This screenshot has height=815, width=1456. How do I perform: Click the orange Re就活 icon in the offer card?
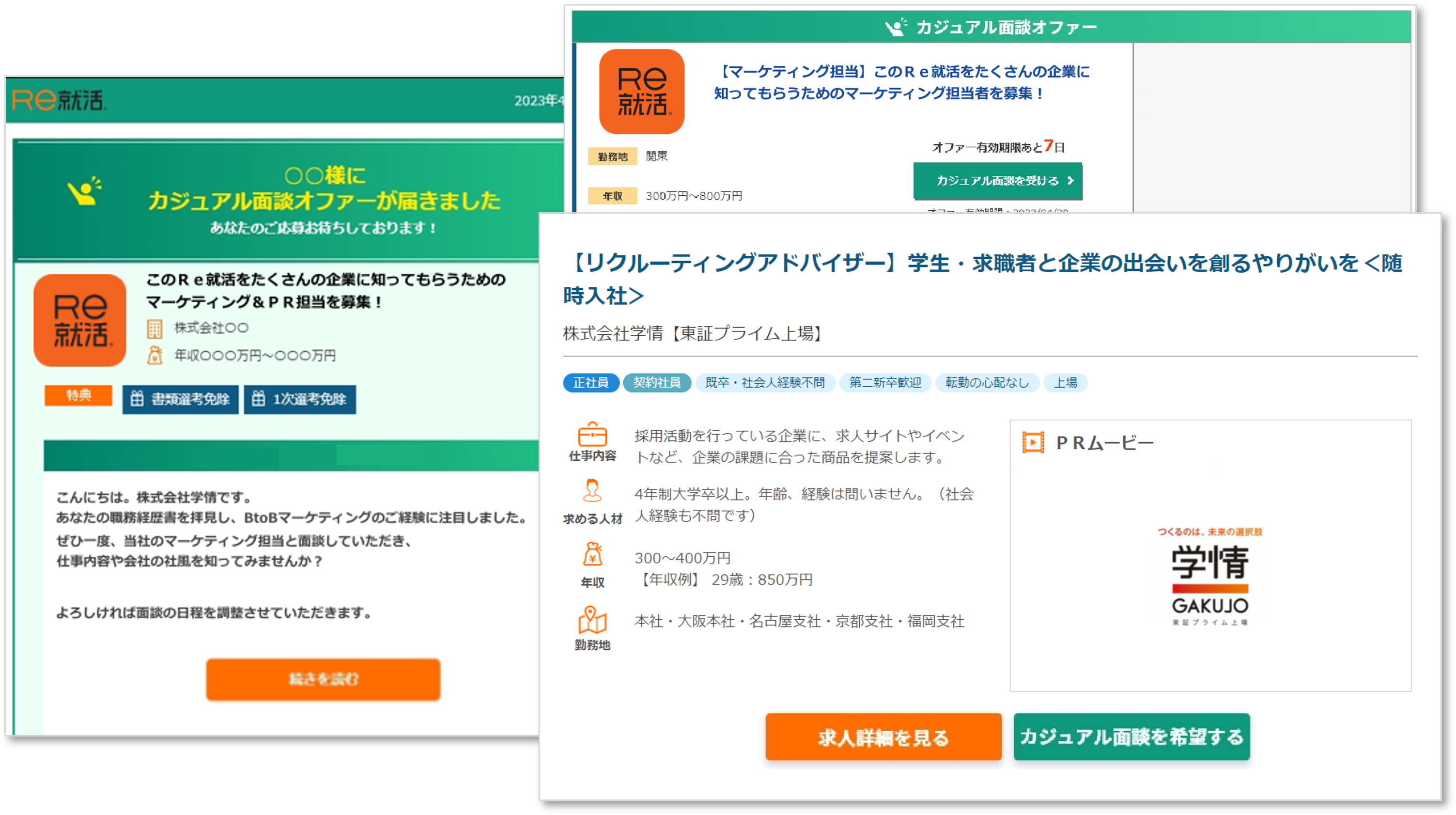(x=641, y=92)
